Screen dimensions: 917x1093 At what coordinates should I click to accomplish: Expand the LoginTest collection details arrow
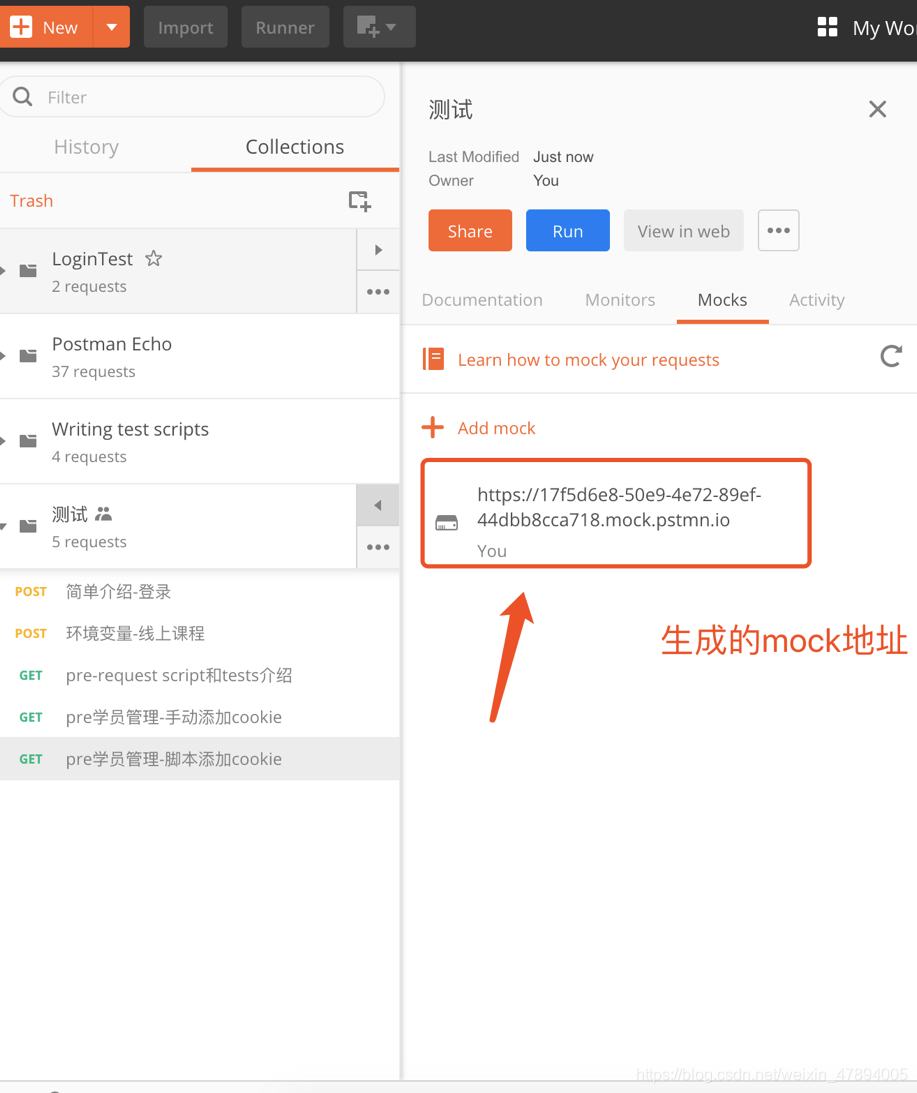click(x=378, y=250)
